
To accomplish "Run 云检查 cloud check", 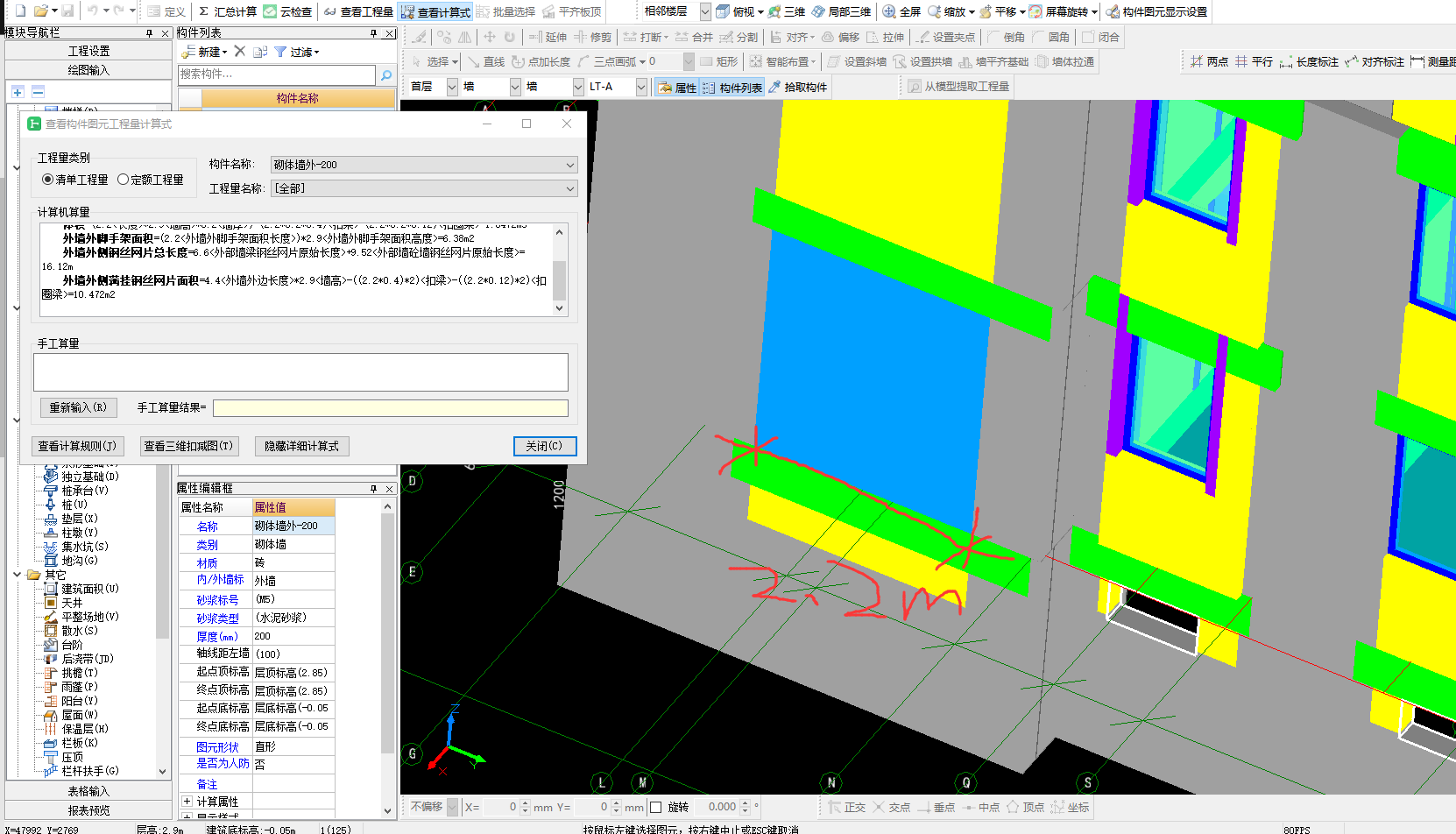I will pyautogui.click(x=288, y=11).
